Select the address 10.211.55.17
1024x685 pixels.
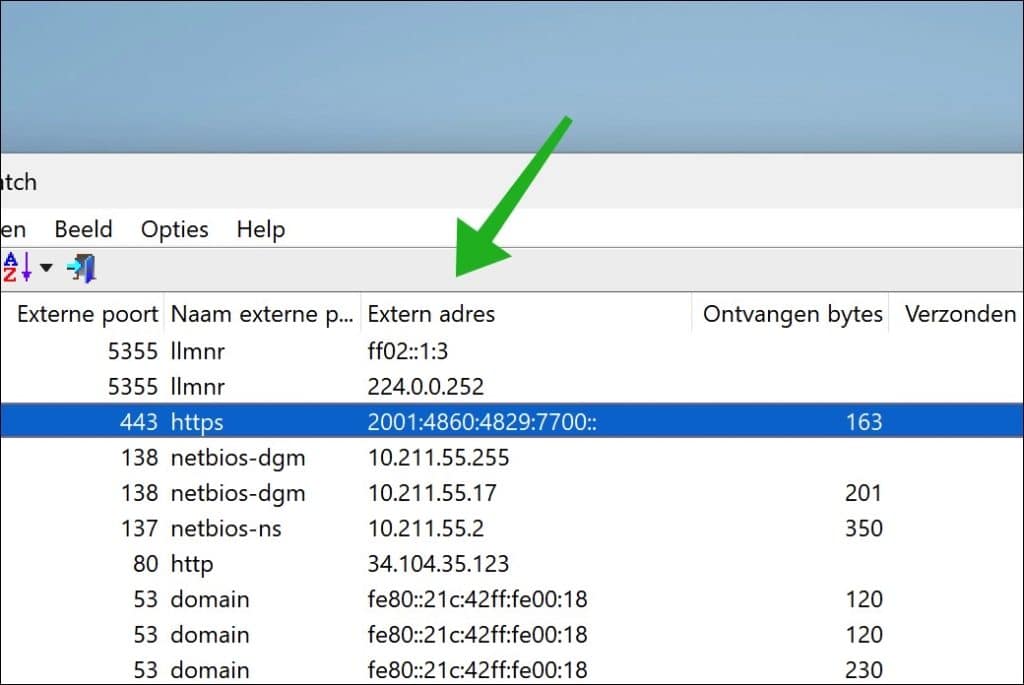432,492
